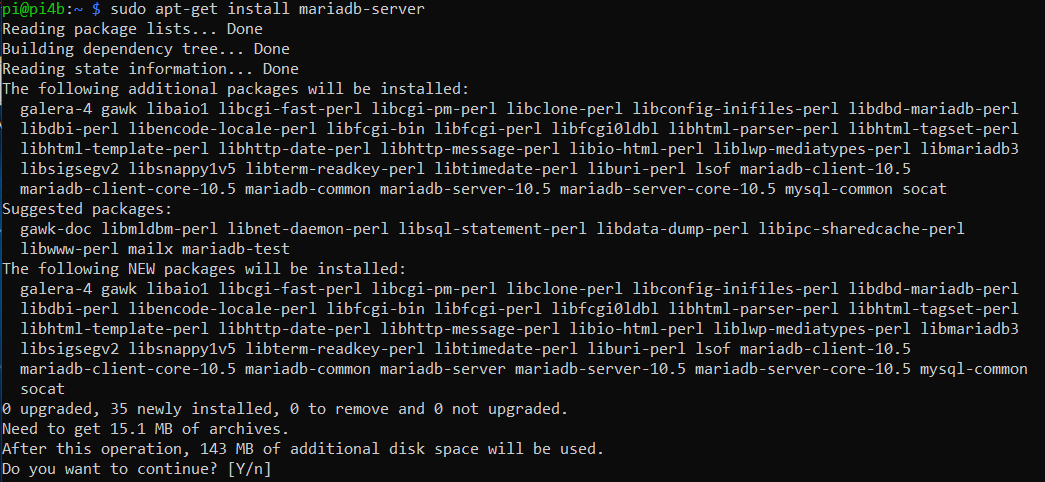This screenshot has width=1045, height=482.
Task: Click 'mailx' in the suggested packages
Action: coord(151,249)
